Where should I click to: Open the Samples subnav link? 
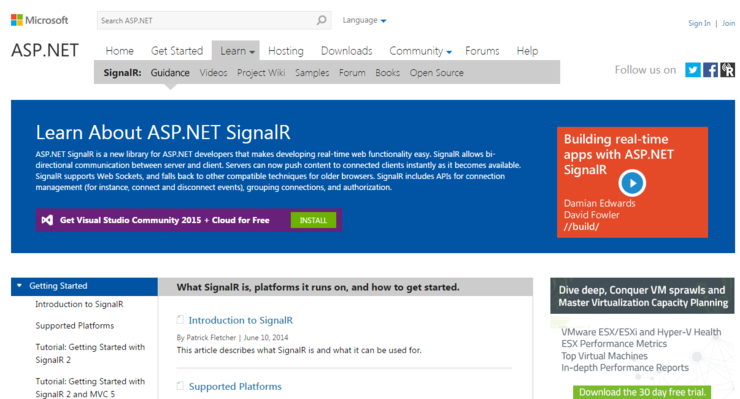tap(312, 73)
